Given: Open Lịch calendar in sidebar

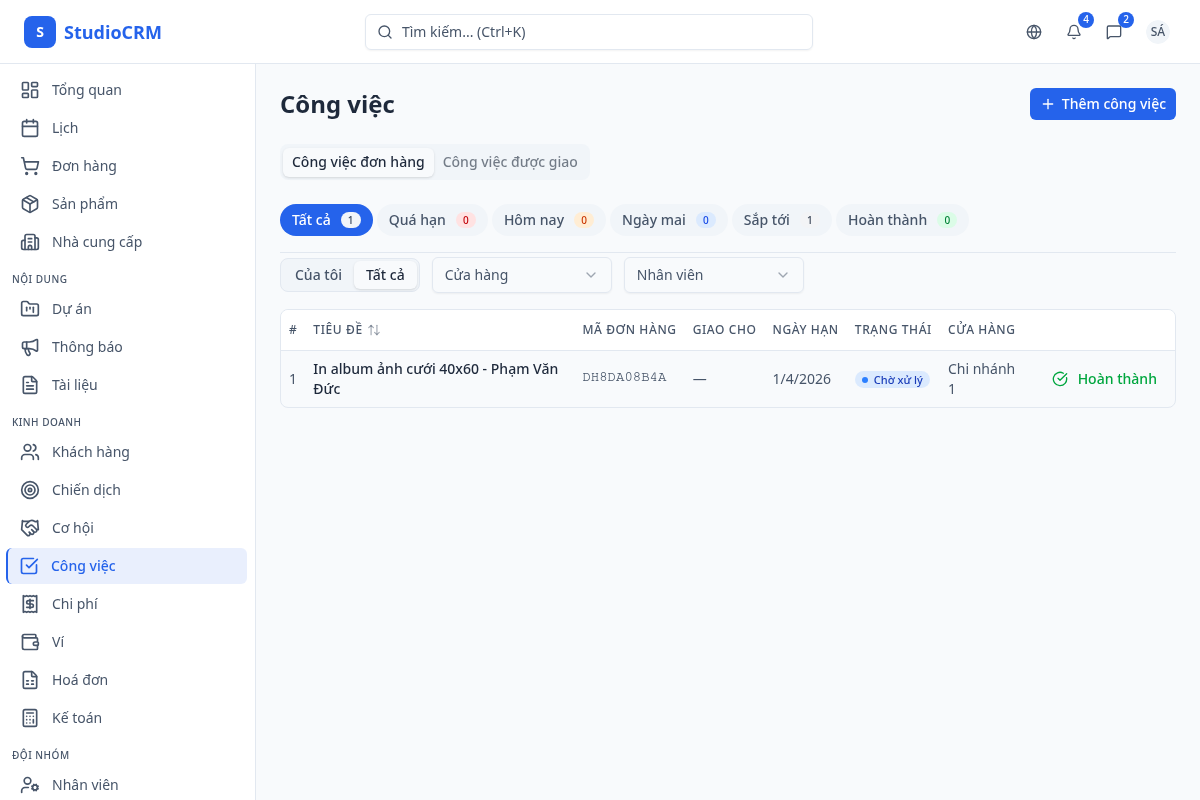Looking at the screenshot, I should [65, 128].
